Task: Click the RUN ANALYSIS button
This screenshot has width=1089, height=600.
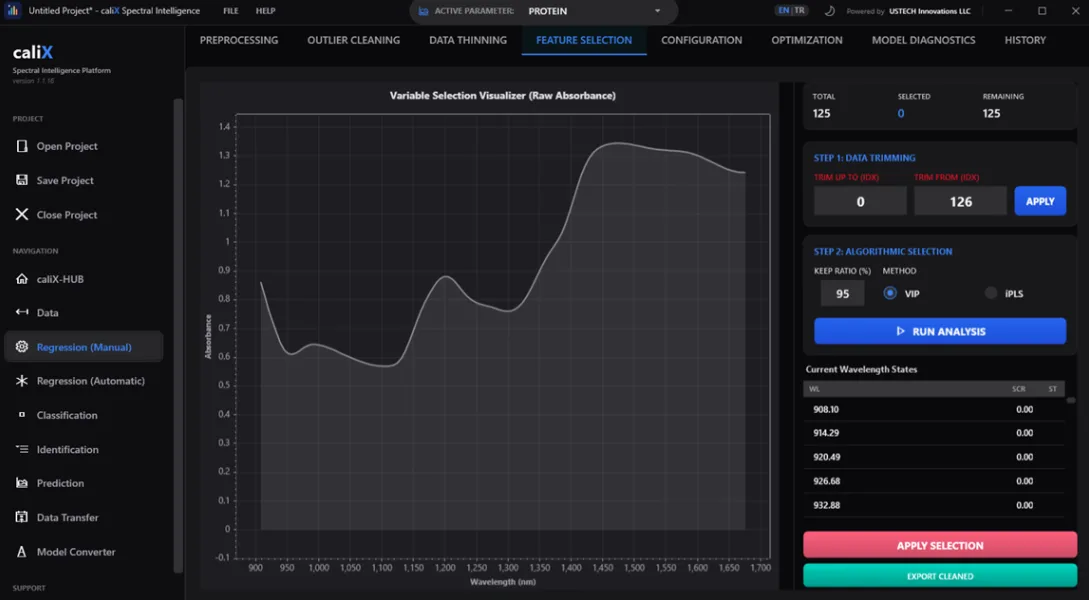Action: click(940, 331)
